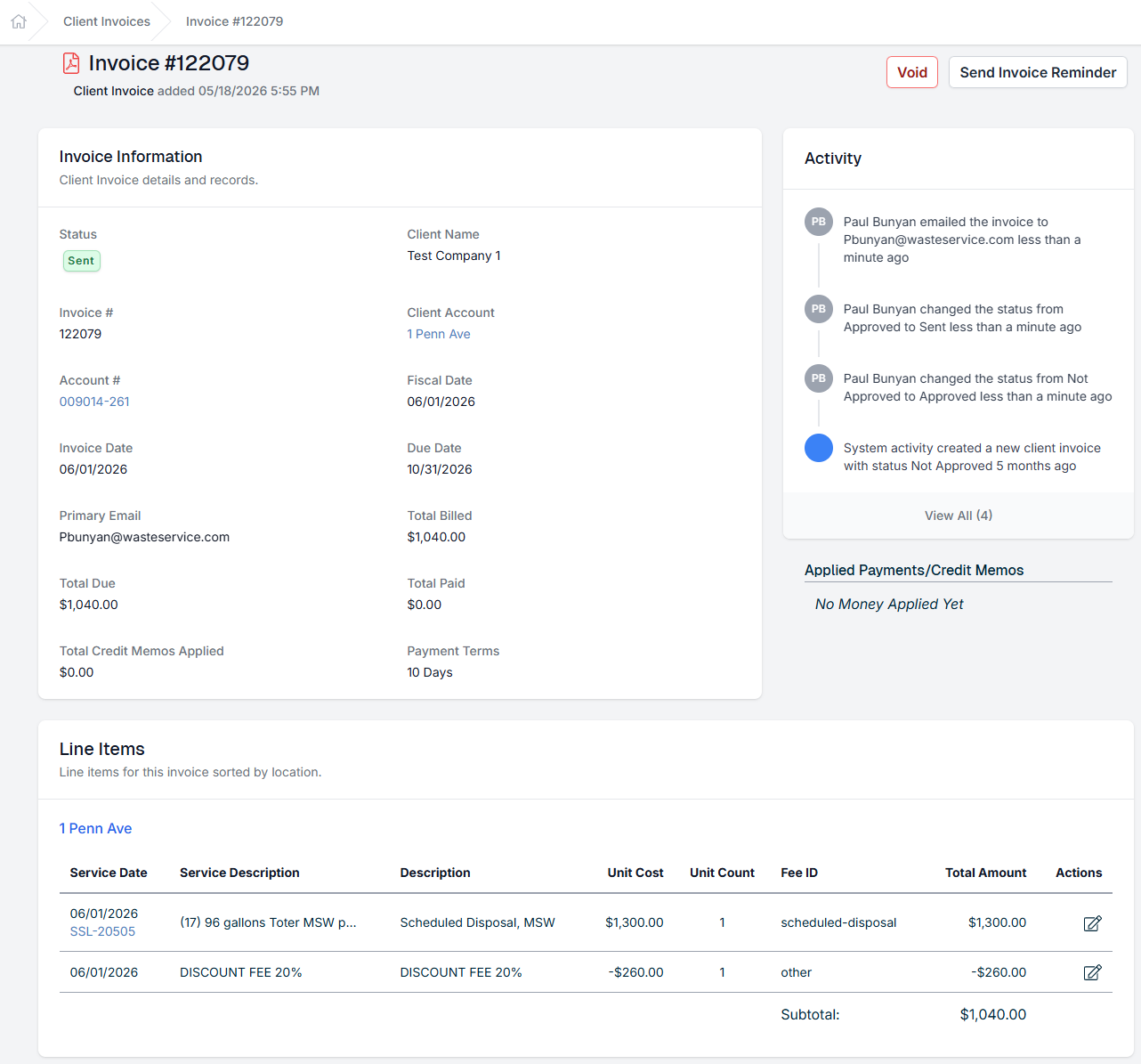Go to home via breadcrumb house icon

19,21
